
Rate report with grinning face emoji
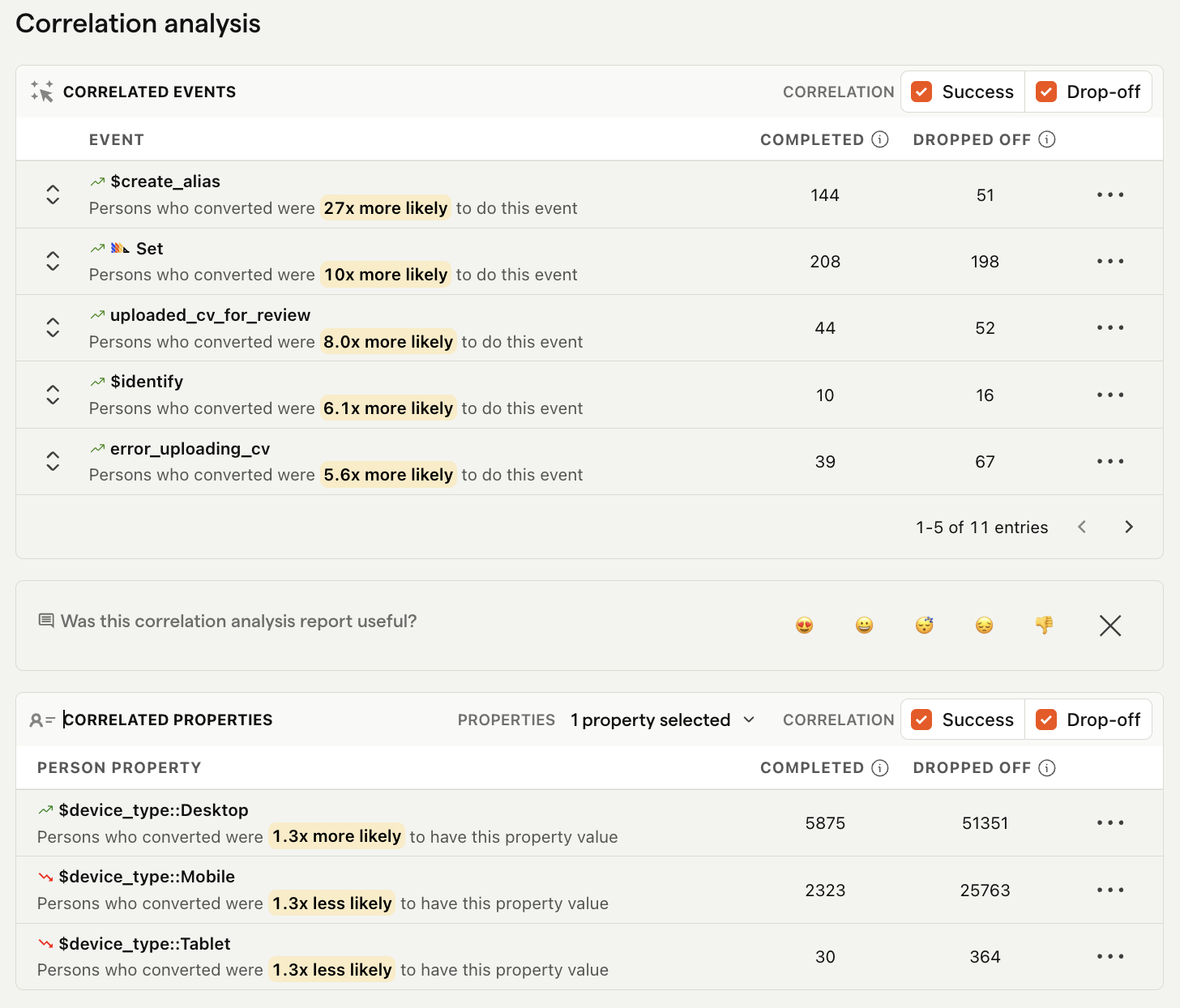tap(864, 625)
